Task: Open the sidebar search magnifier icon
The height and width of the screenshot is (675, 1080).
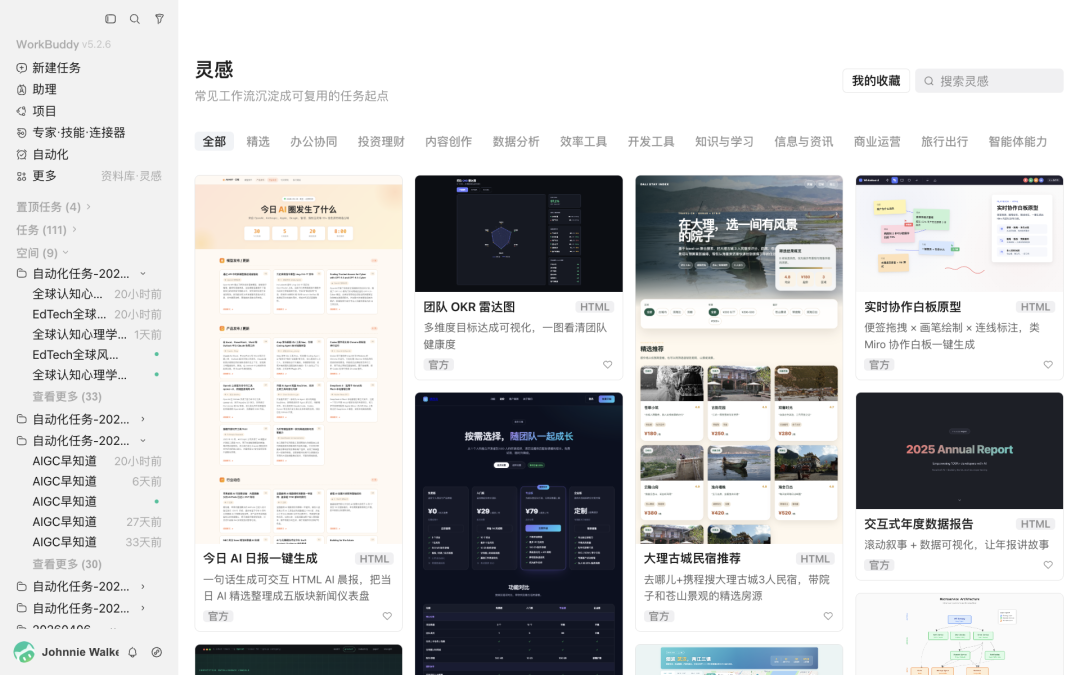Action: pyautogui.click(x=135, y=19)
